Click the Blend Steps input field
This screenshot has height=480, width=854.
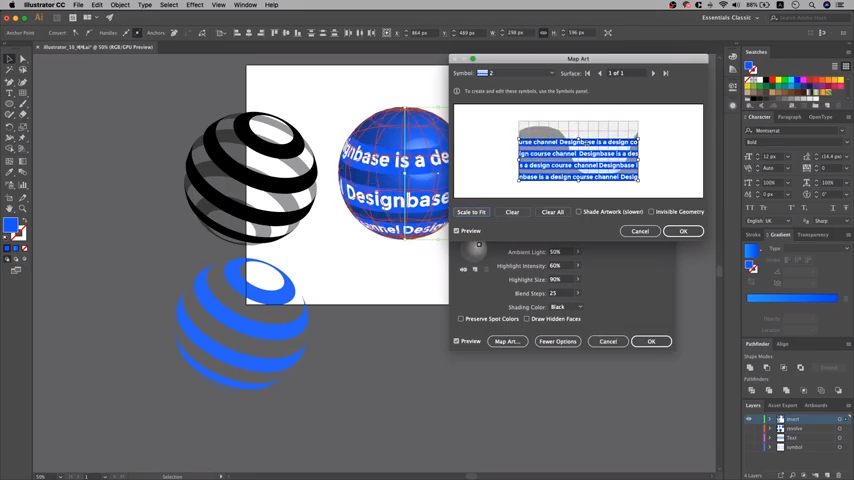[560, 293]
